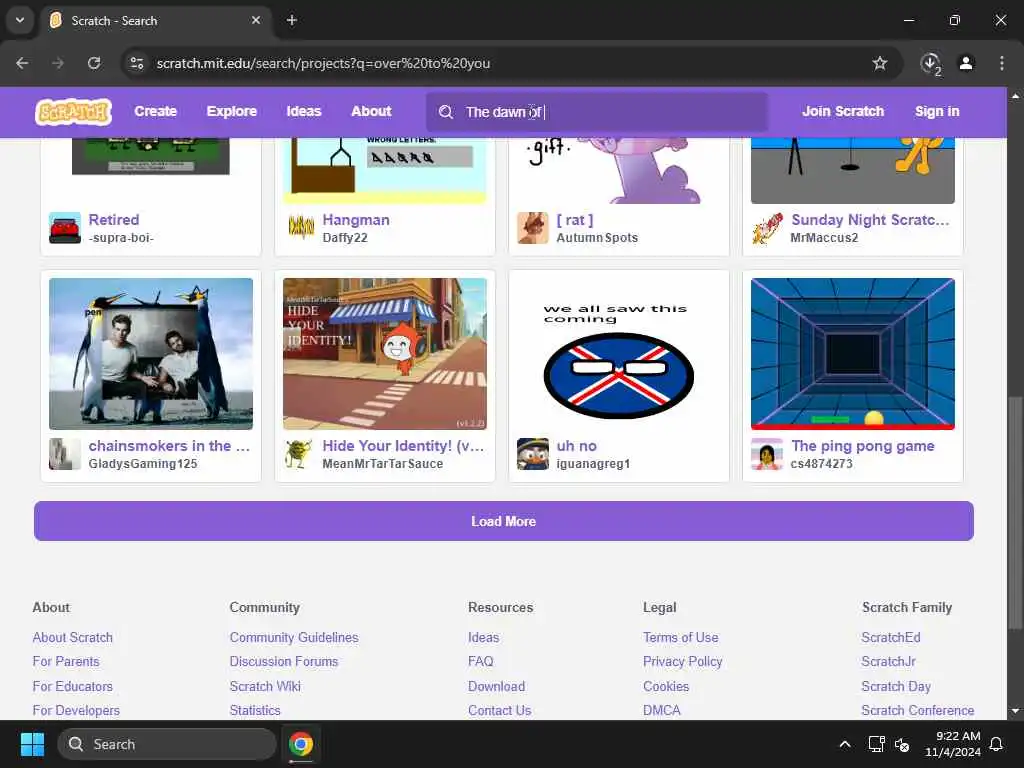
Task: Expand the tab search dropdown arrow
Action: [x=20, y=20]
